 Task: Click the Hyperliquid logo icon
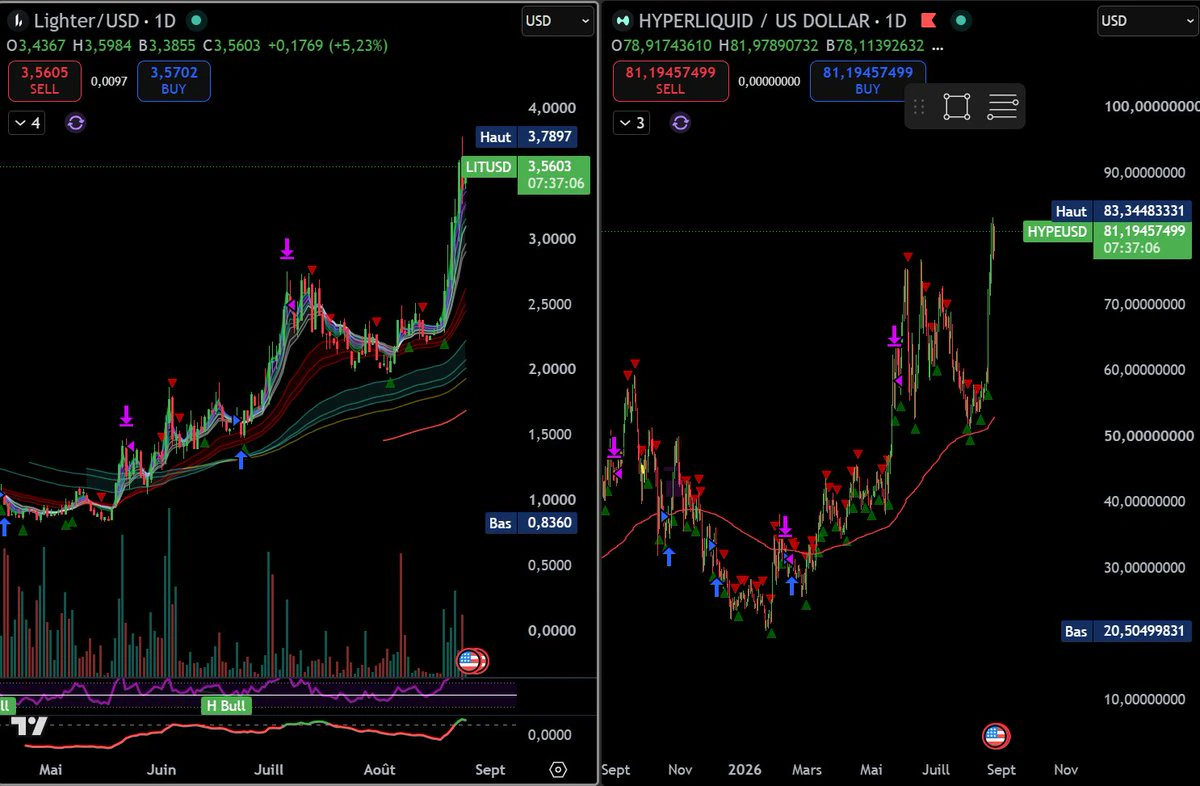click(624, 20)
